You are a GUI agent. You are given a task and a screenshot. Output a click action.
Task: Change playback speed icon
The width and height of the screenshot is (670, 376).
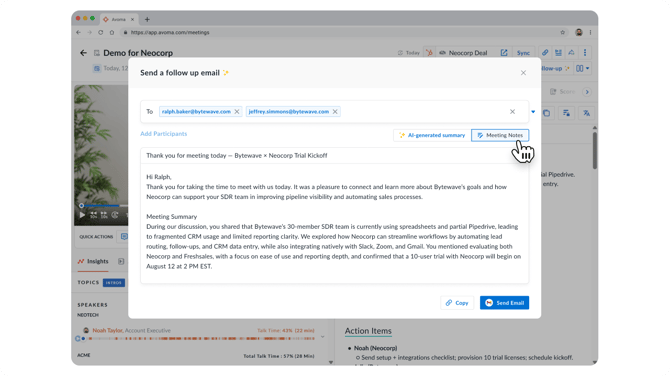pos(115,215)
